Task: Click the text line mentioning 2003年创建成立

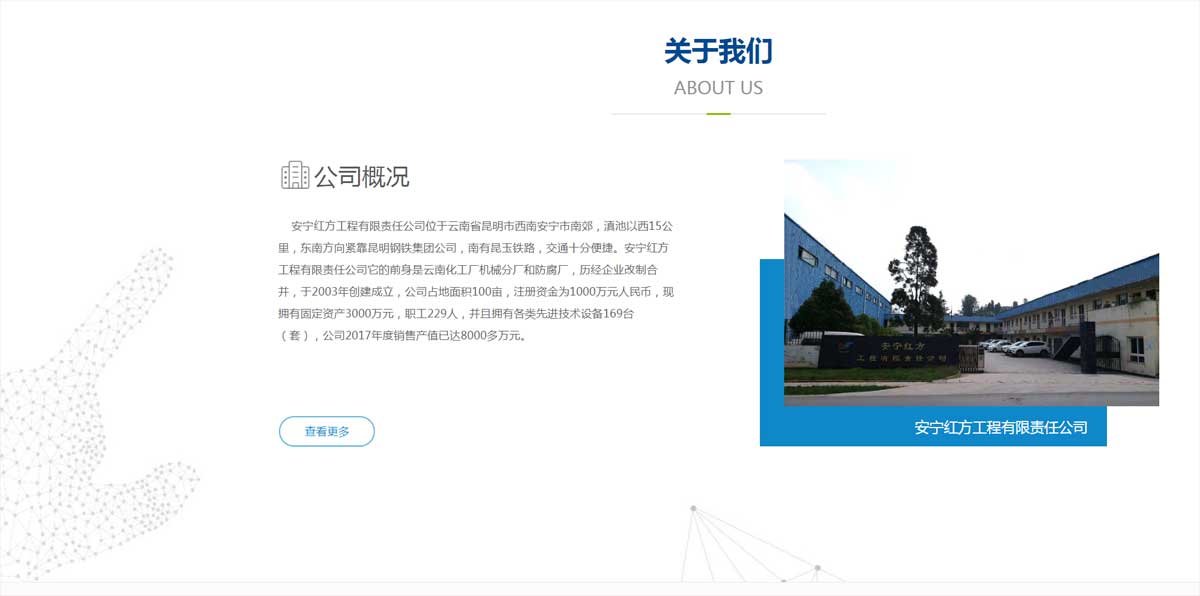Action: pyautogui.click(x=478, y=292)
